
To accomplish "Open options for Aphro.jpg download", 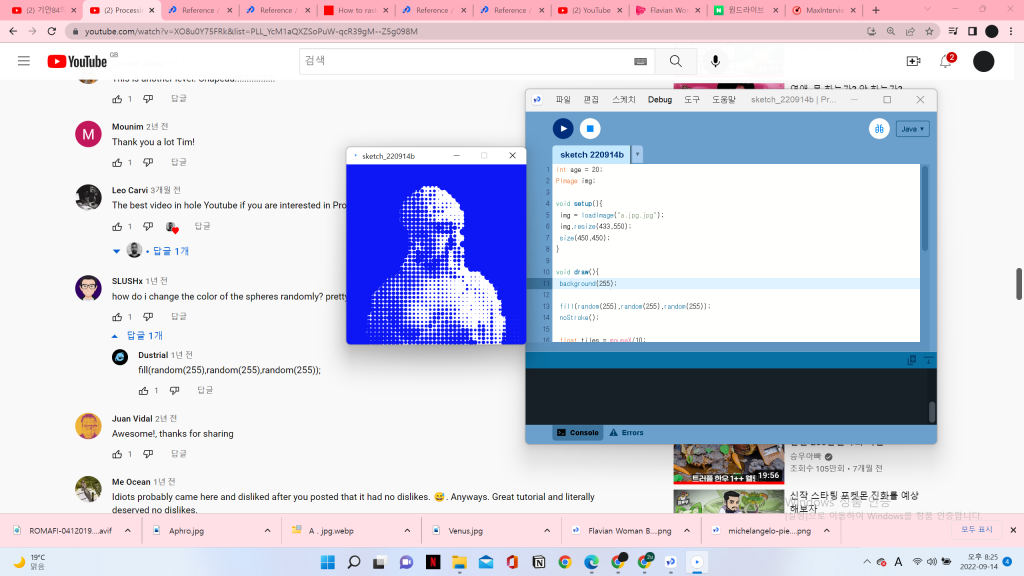I will pos(268,531).
